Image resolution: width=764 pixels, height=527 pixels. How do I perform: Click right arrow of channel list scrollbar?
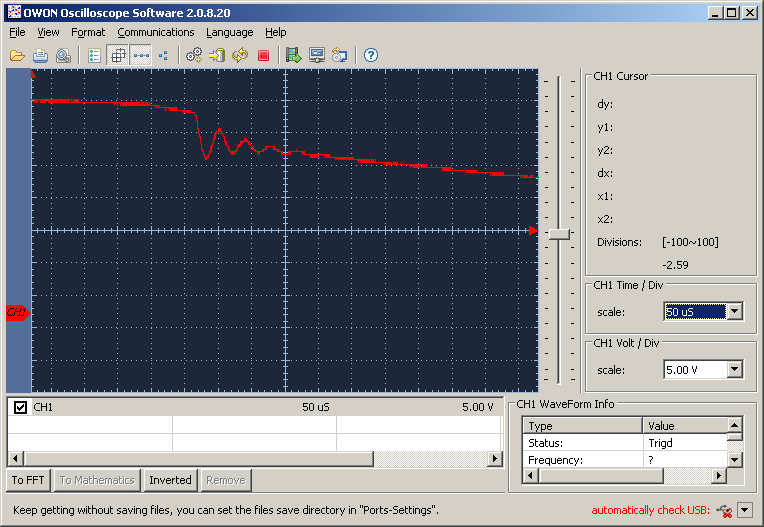[x=495, y=458]
